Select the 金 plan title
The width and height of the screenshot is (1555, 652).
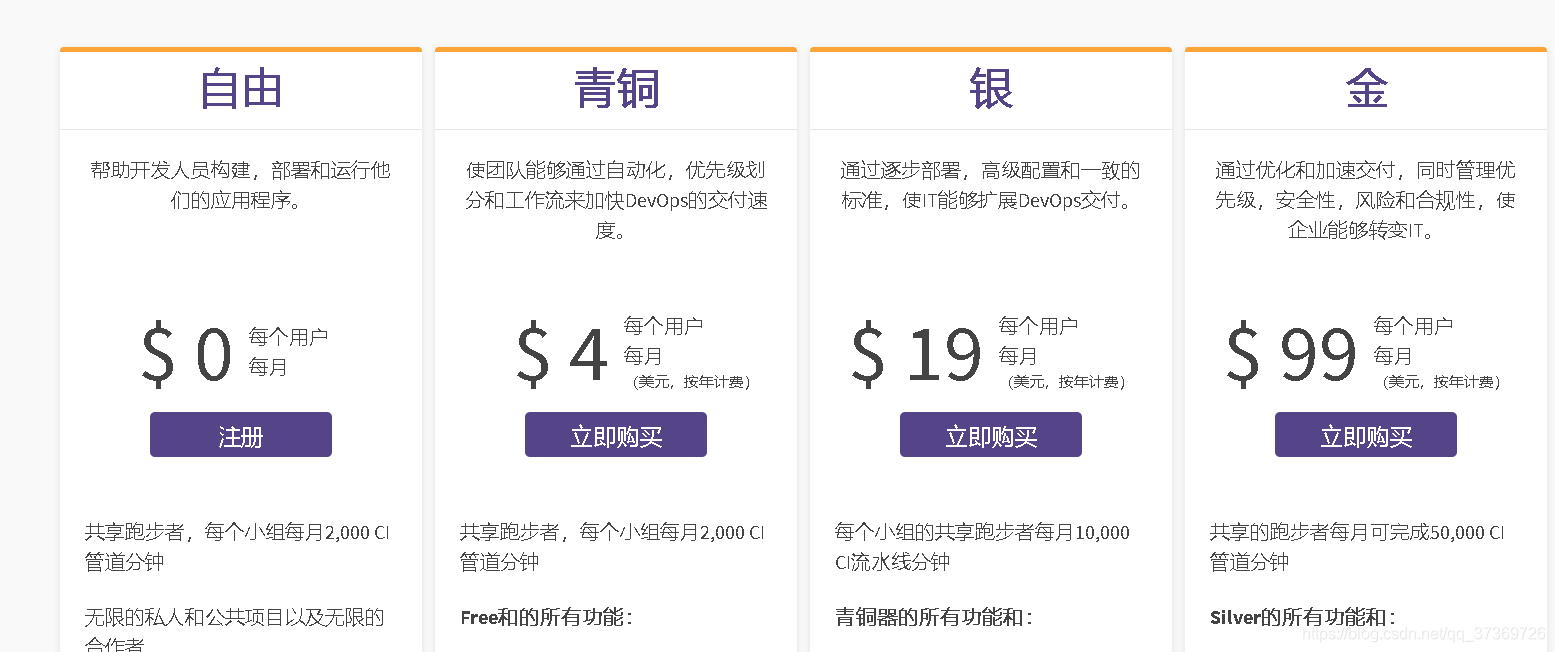(x=1365, y=88)
